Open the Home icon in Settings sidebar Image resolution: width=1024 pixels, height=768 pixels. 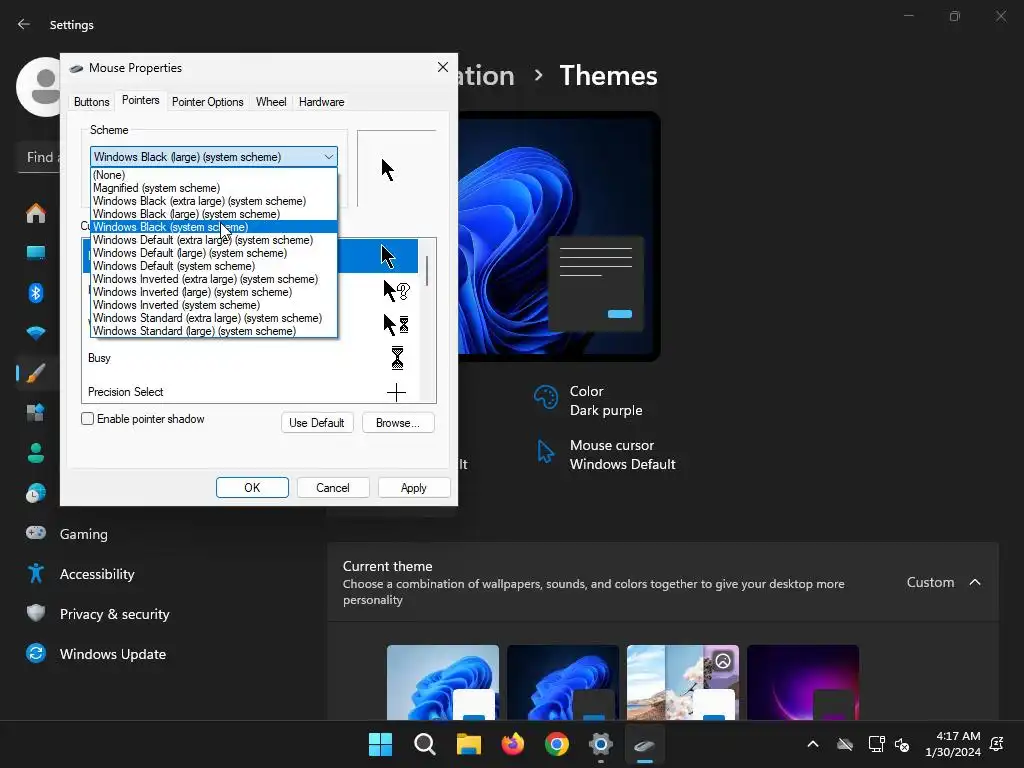coord(36,213)
